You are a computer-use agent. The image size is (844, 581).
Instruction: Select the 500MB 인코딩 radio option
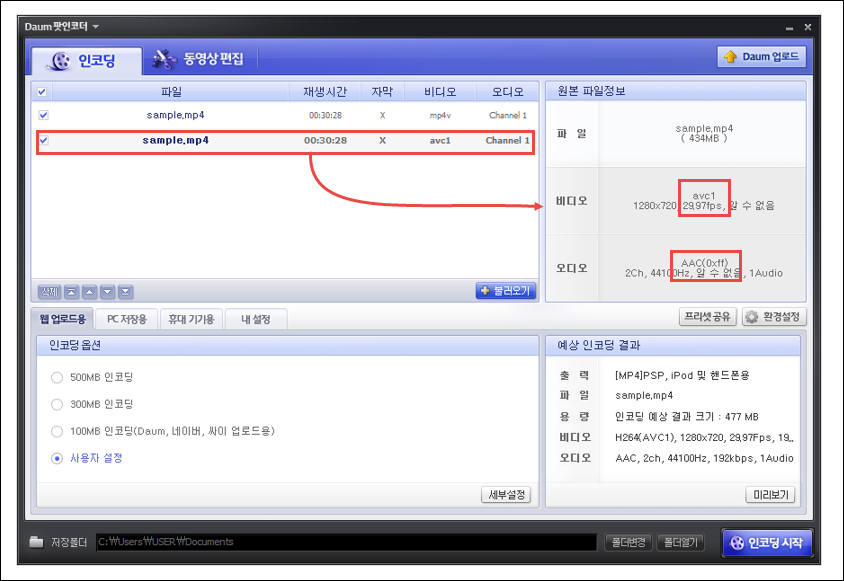(57, 378)
